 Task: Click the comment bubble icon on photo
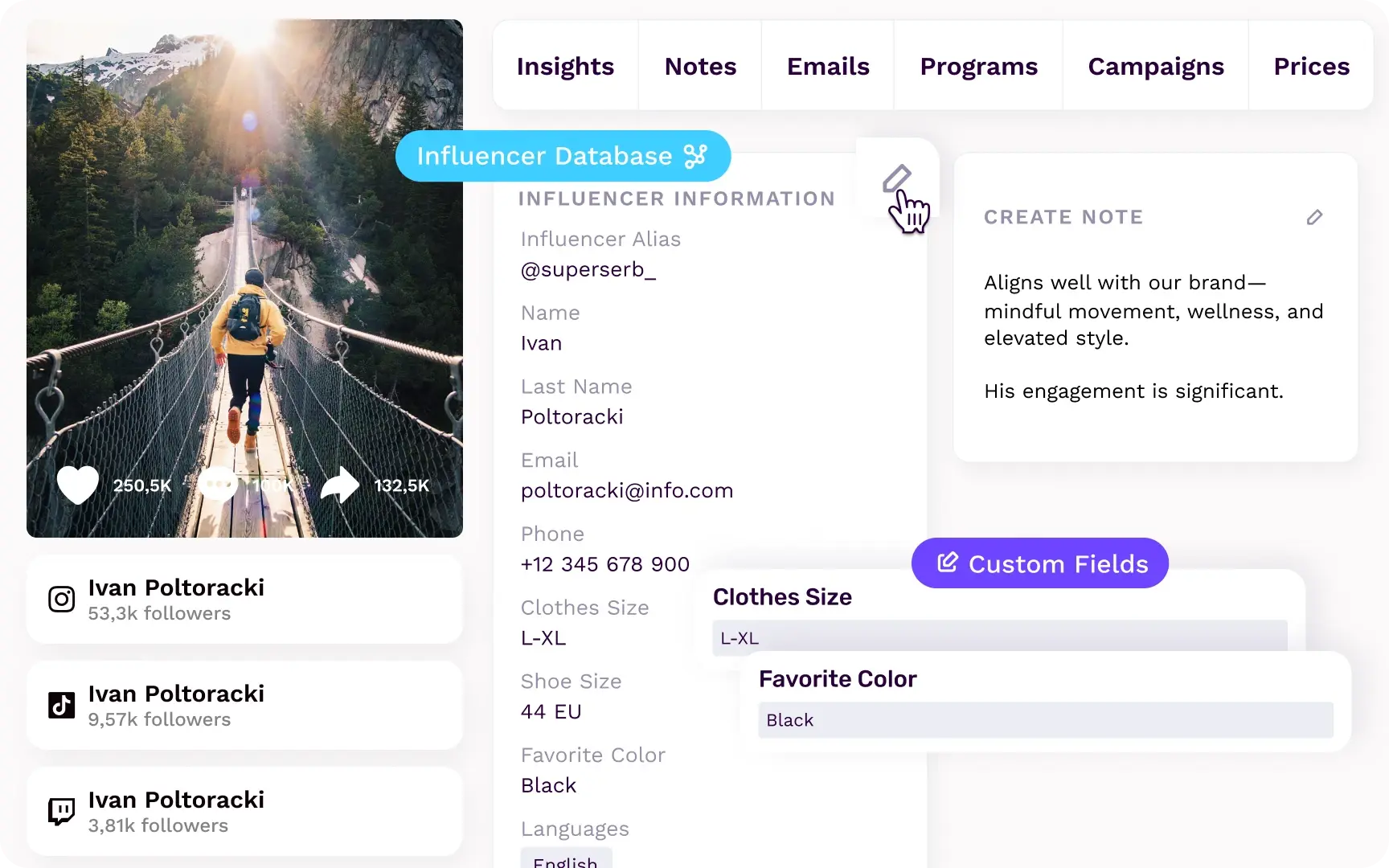click(x=219, y=485)
